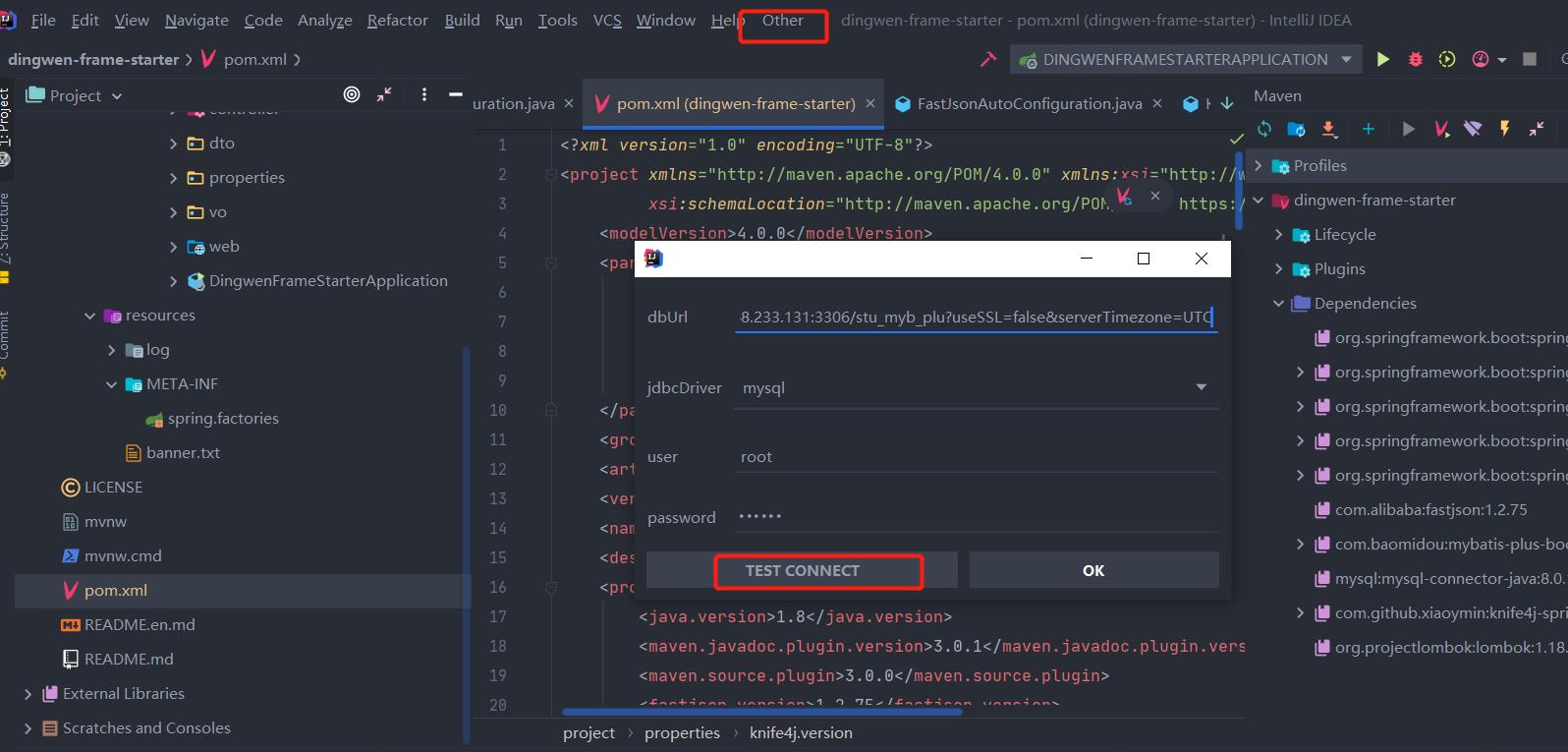Add Maven project plus icon
This screenshot has width=1568, height=752.
coord(1369,129)
